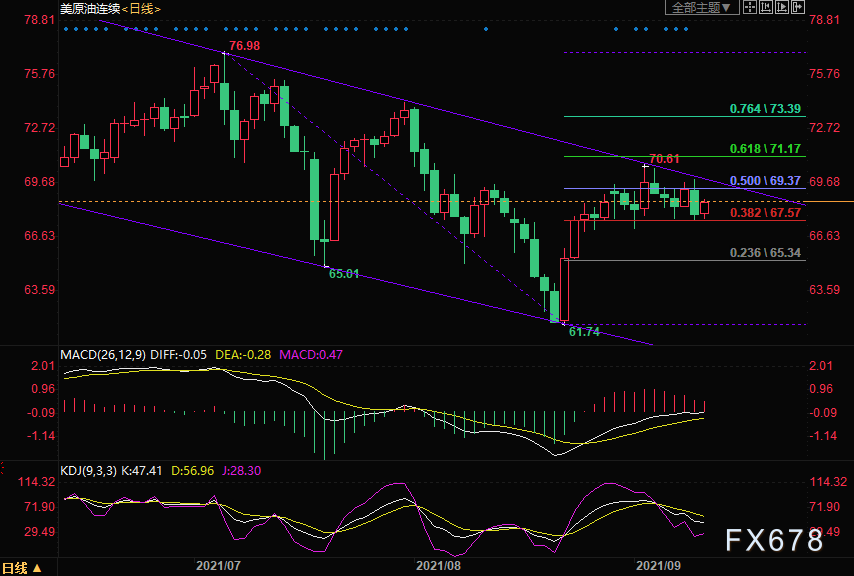The image size is (854, 576).
Task: Click the J:28.30 value in KDJ header
Action: tap(242, 470)
